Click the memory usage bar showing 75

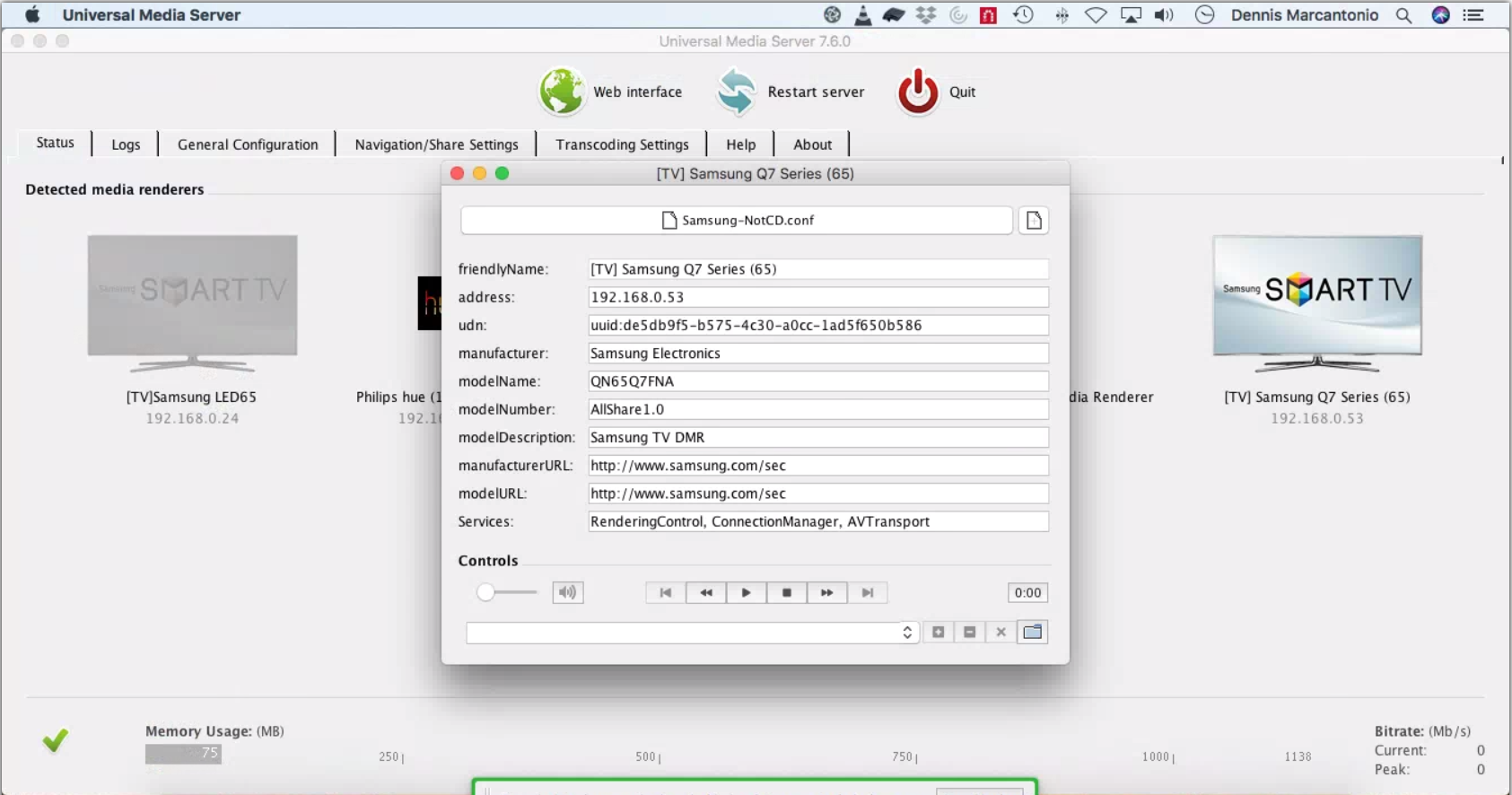(183, 753)
